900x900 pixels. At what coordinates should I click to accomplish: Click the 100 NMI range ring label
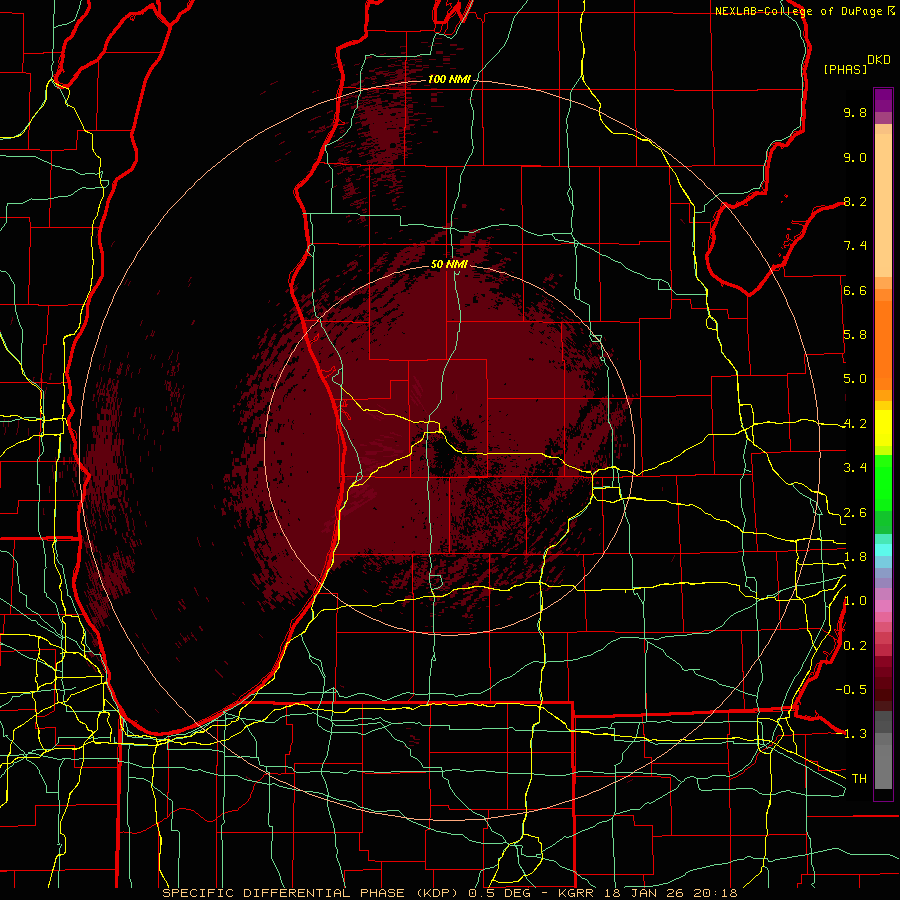[449, 79]
